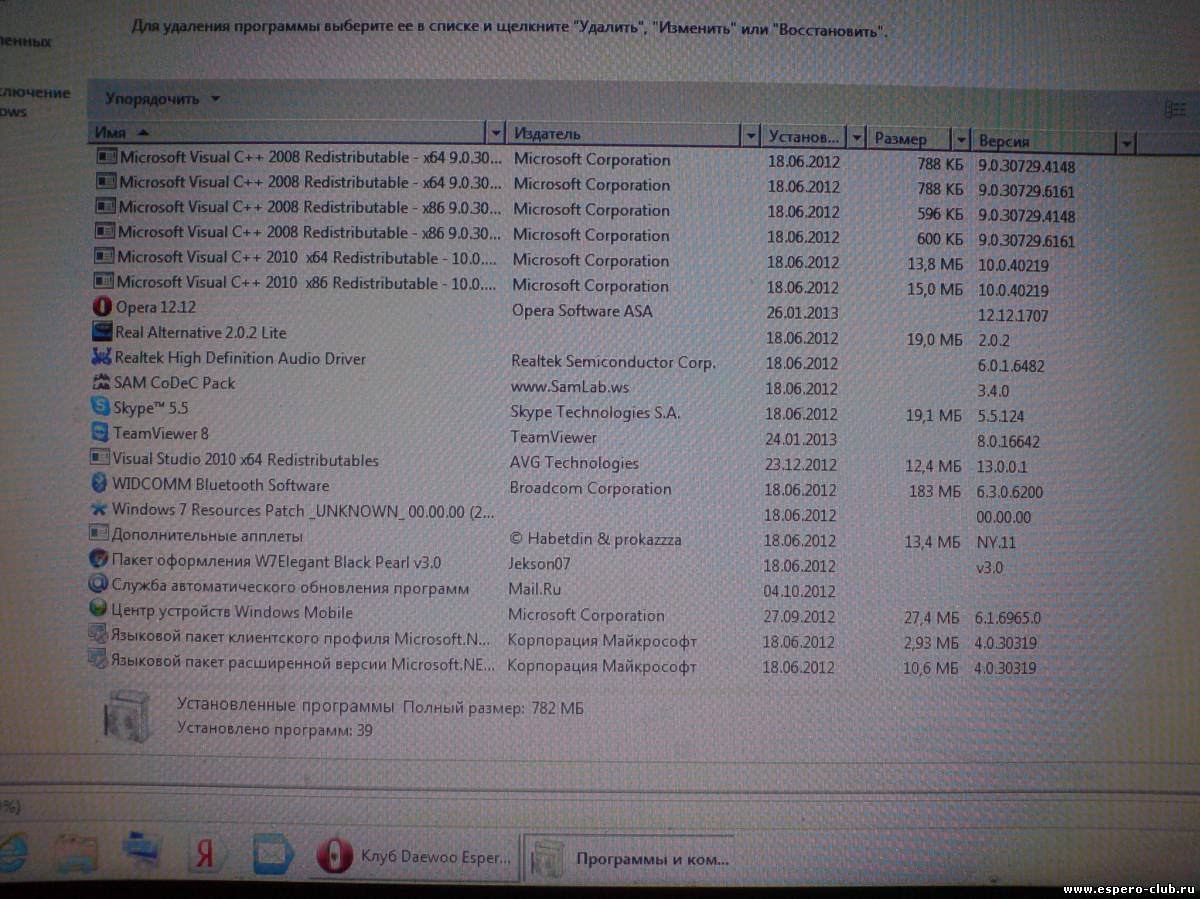Click Realtek High Definition Audio Driver icon
Image resolution: width=1200 pixels, height=899 pixels.
pos(101,357)
